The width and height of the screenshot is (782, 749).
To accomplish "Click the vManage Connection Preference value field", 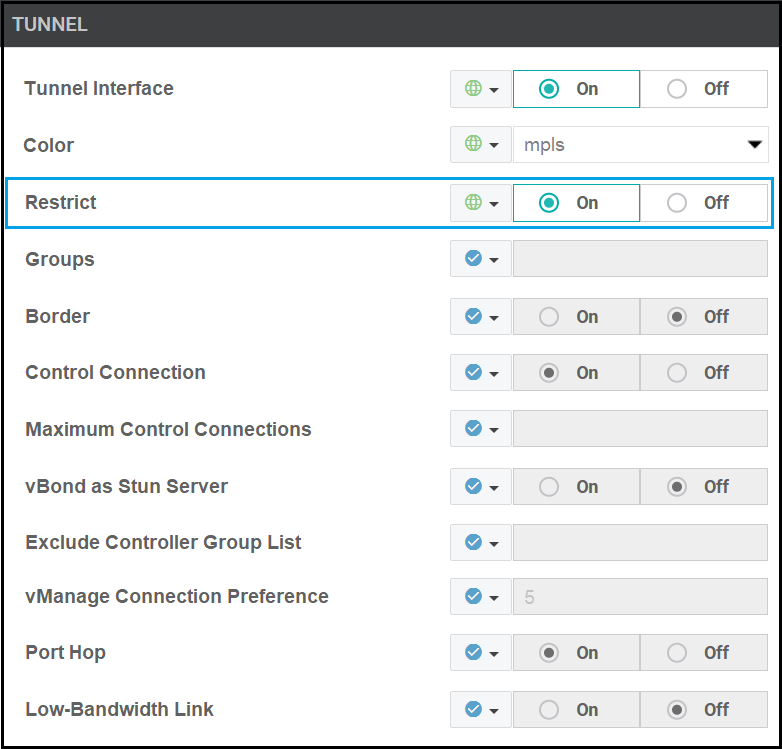I will 640,597.
